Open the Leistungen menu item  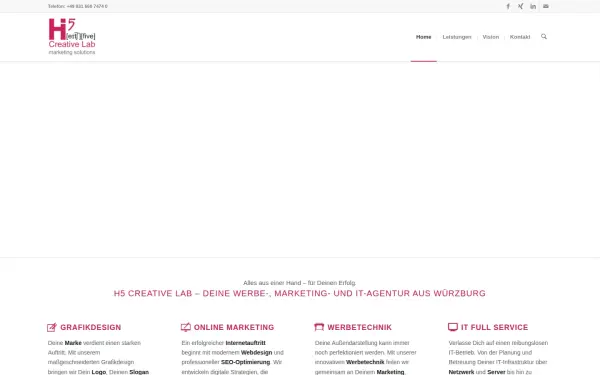coord(457,37)
